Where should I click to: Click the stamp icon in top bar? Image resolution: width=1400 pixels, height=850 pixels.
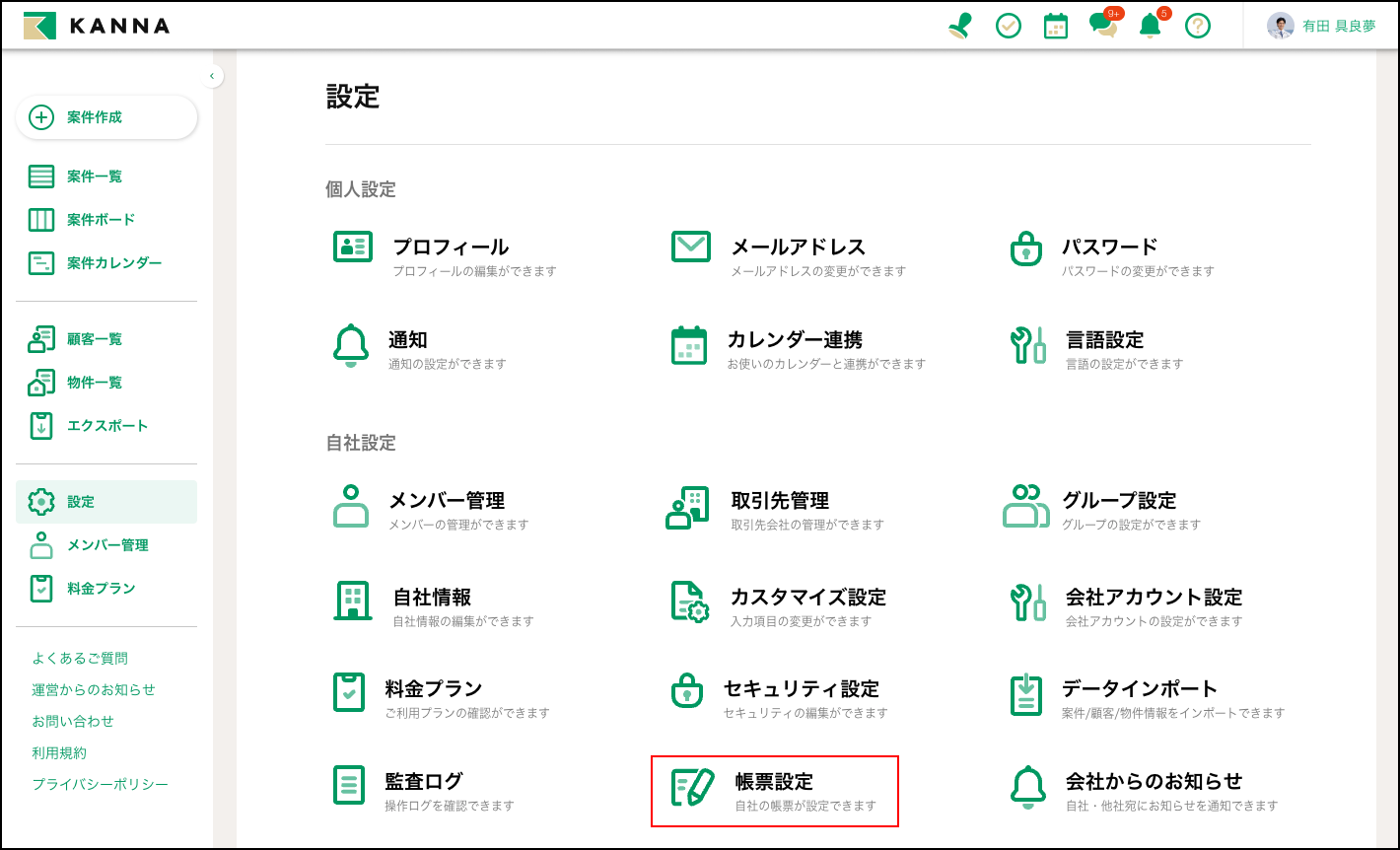tap(959, 26)
